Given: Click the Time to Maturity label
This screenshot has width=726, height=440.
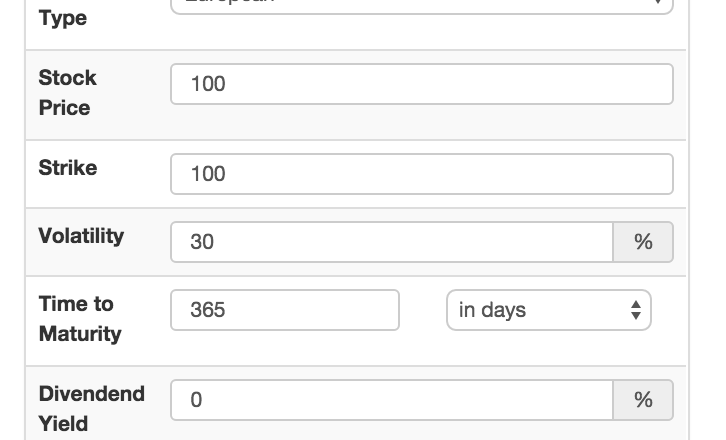Looking at the screenshot, I should click(79, 318).
